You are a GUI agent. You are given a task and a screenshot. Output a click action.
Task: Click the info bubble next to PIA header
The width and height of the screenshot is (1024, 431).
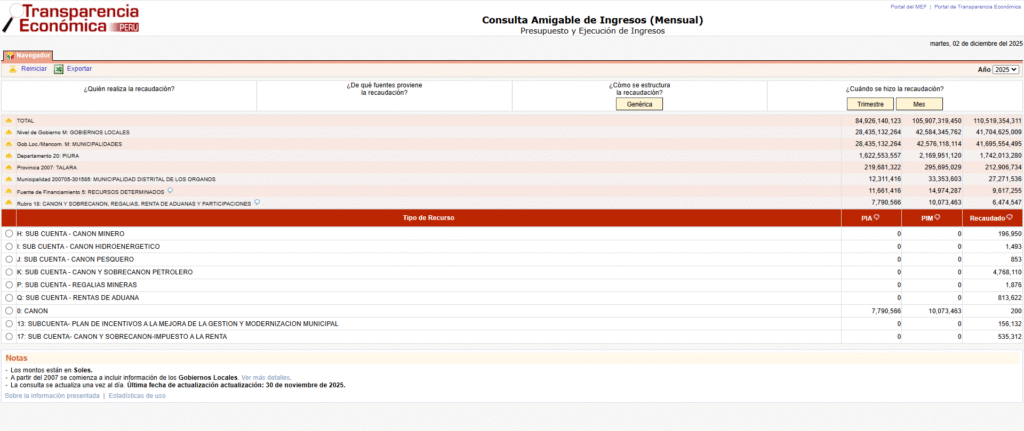876,217
